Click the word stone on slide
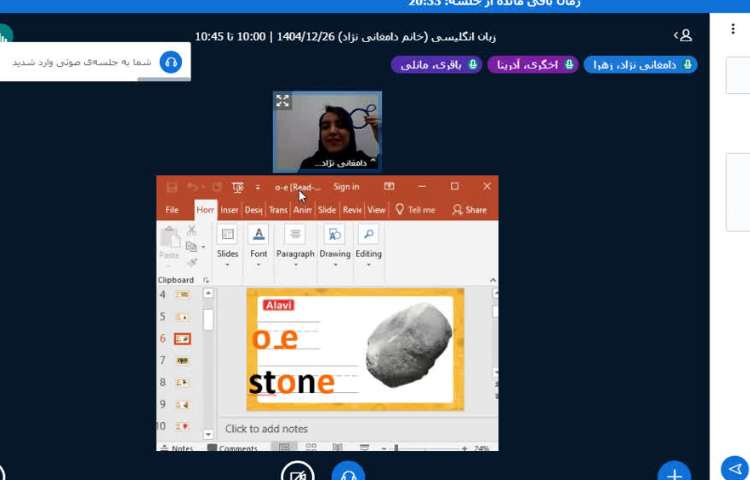The image size is (750, 480). [x=291, y=382]
